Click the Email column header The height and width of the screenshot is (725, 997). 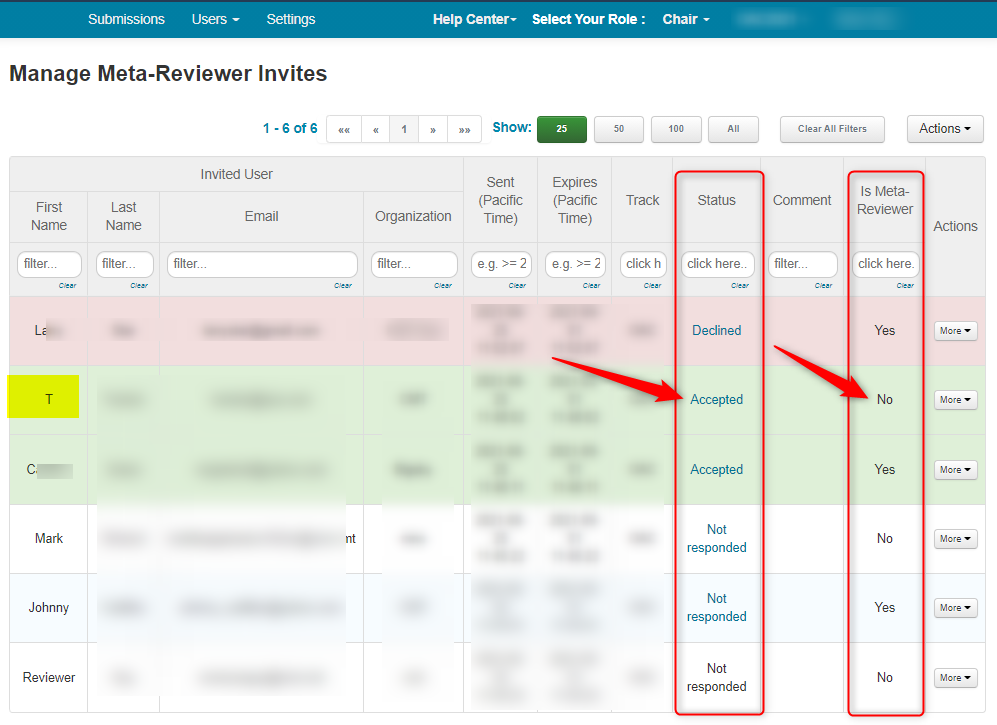(261, 216)
